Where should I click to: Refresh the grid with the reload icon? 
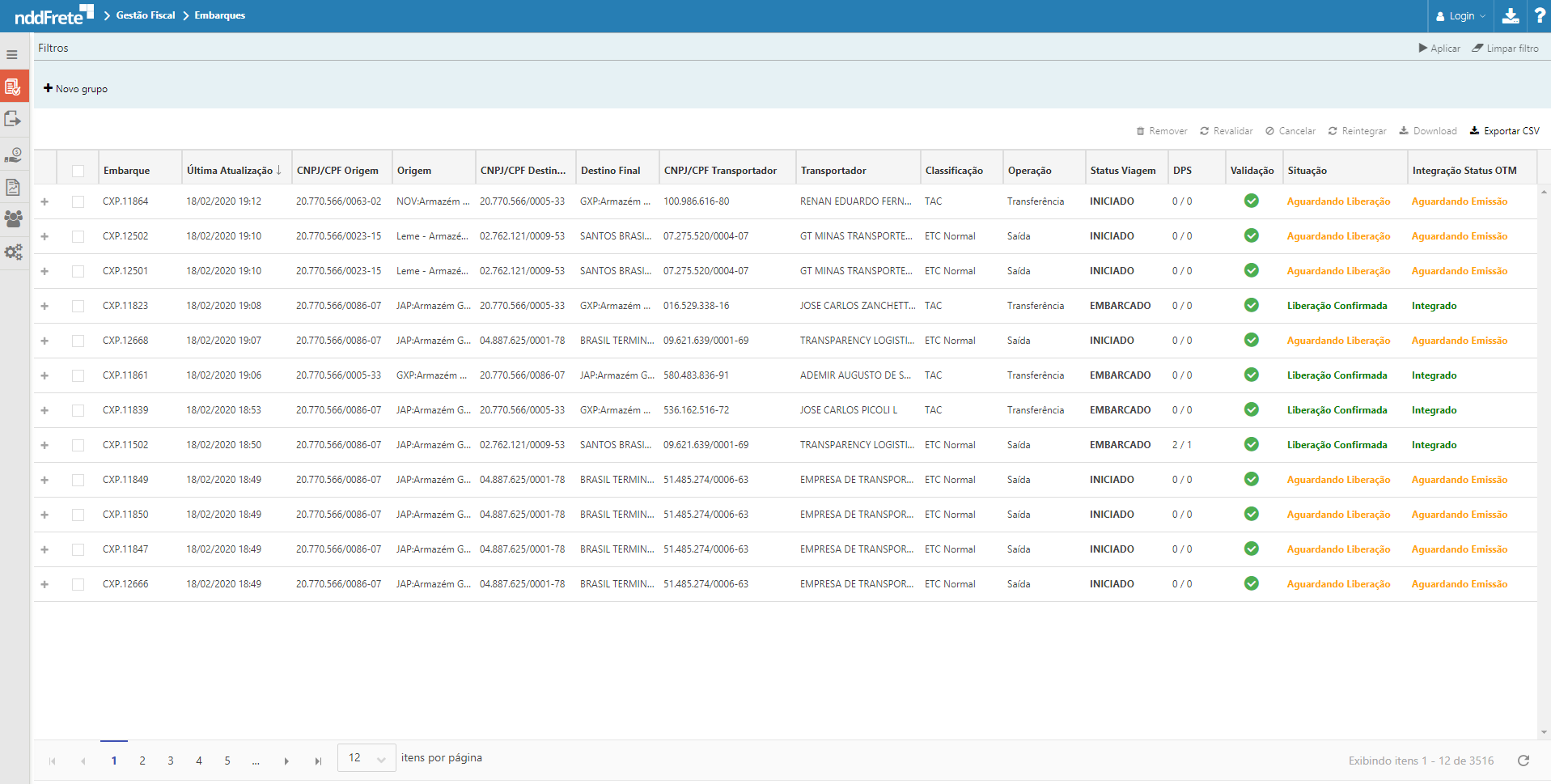(1523, 761)
